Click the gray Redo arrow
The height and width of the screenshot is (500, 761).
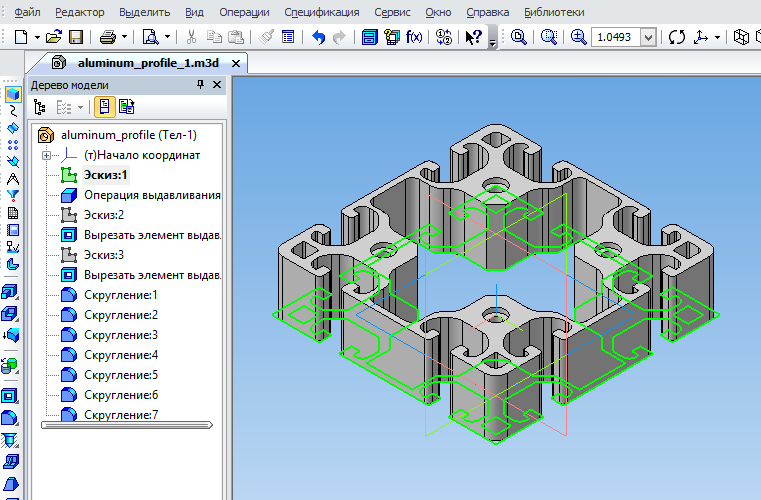point(339,37)
